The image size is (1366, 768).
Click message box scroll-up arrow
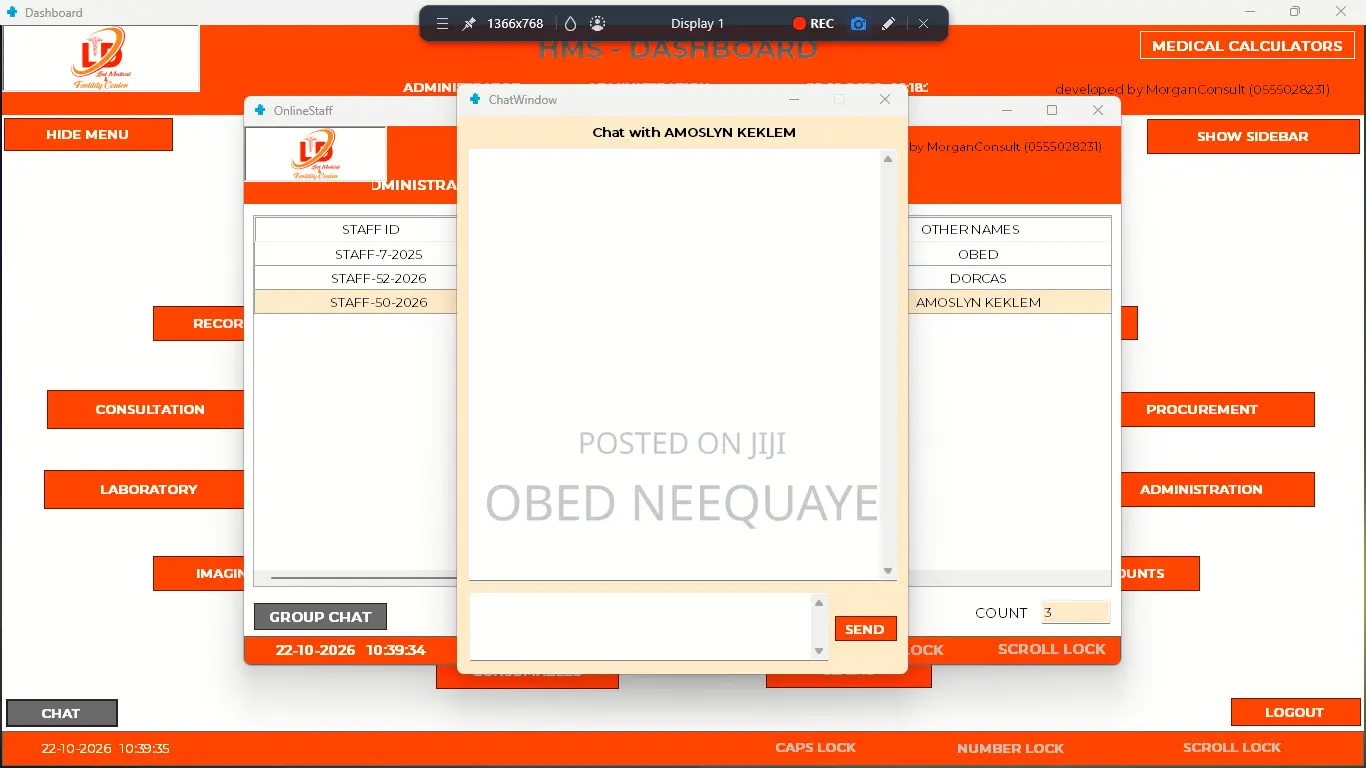pyautogui.click(x=819, y=603)
